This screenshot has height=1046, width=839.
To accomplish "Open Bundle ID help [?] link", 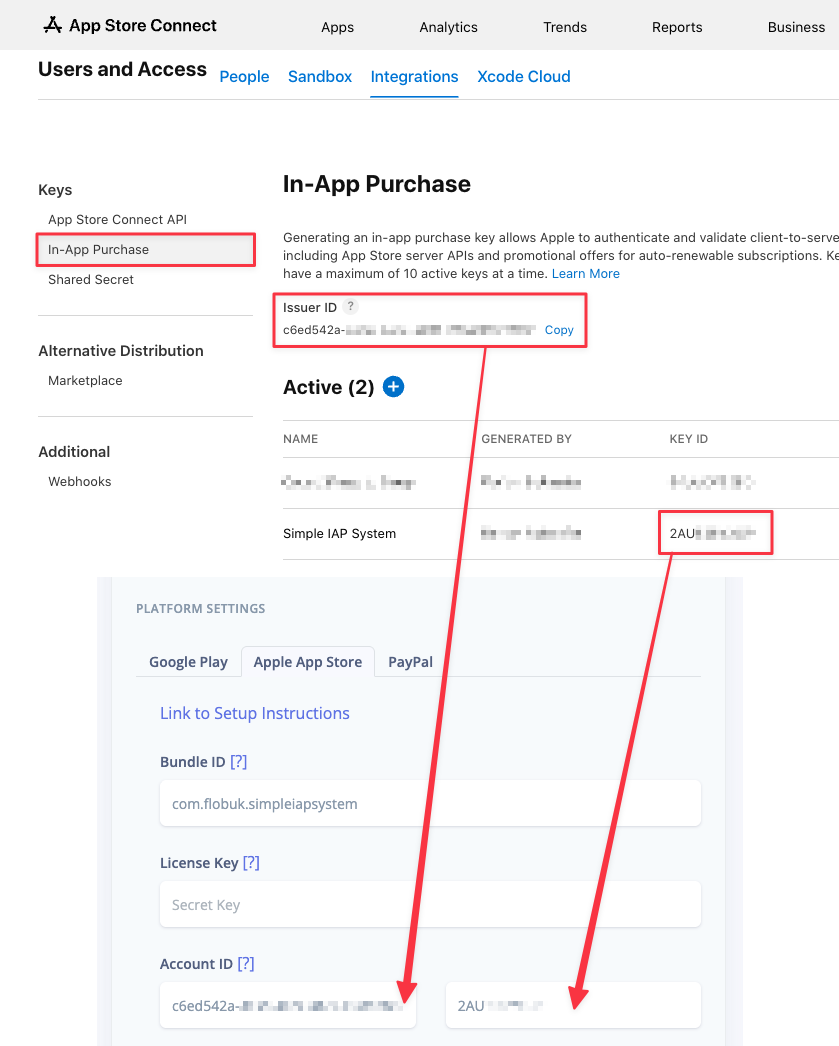I will 238,762.
